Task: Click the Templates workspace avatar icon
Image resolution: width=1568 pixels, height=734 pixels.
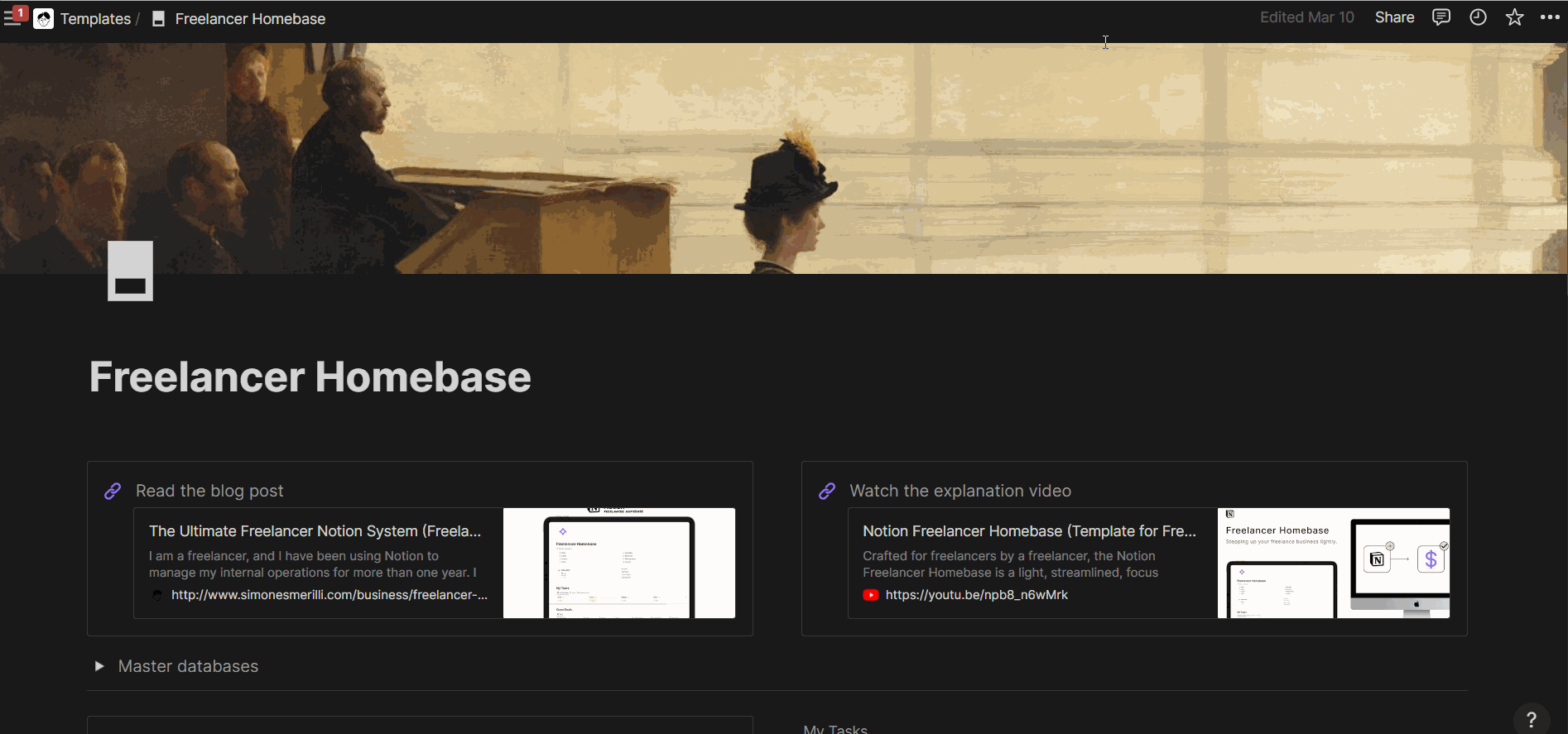Action: 43,18
